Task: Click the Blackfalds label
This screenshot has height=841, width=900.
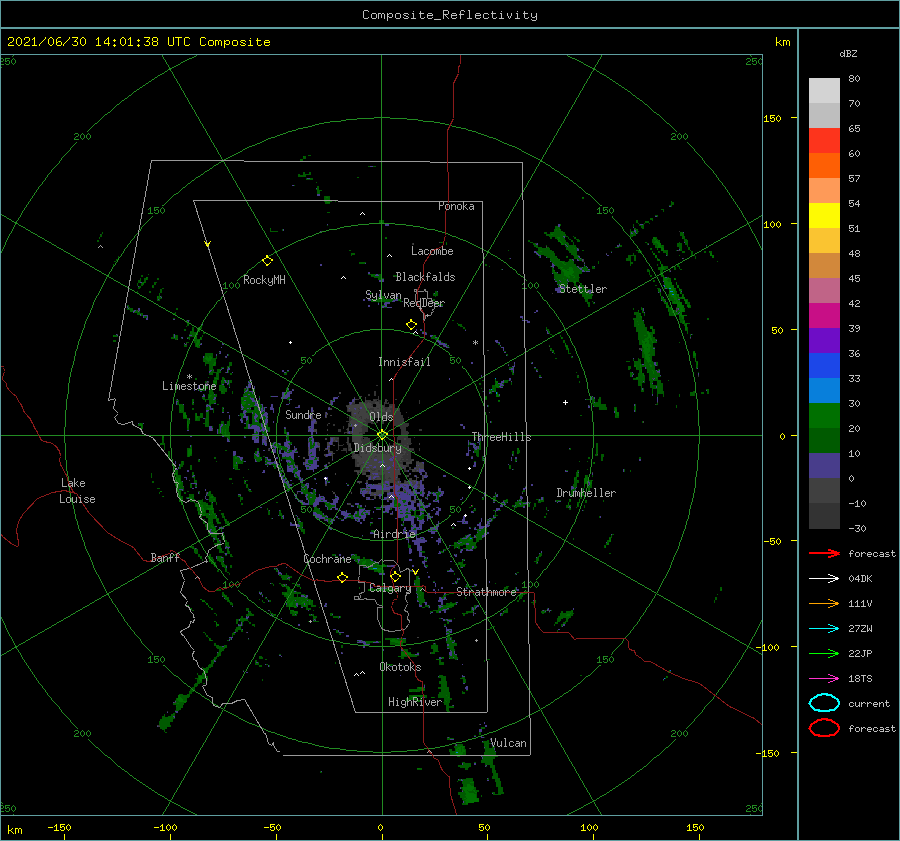Action: [425, 277]
